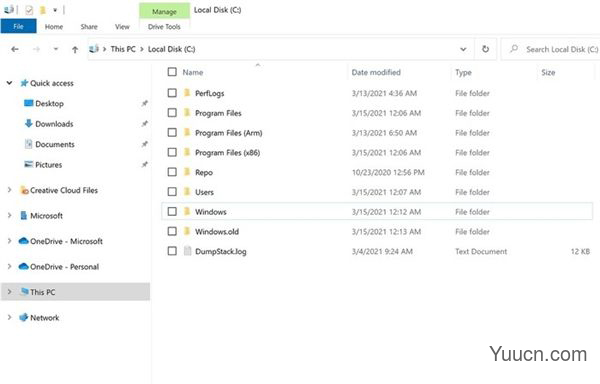600x384 pixels.
Task: Open Downloads in Quick access
Action: pyautogui.click(x=54, y=124)
